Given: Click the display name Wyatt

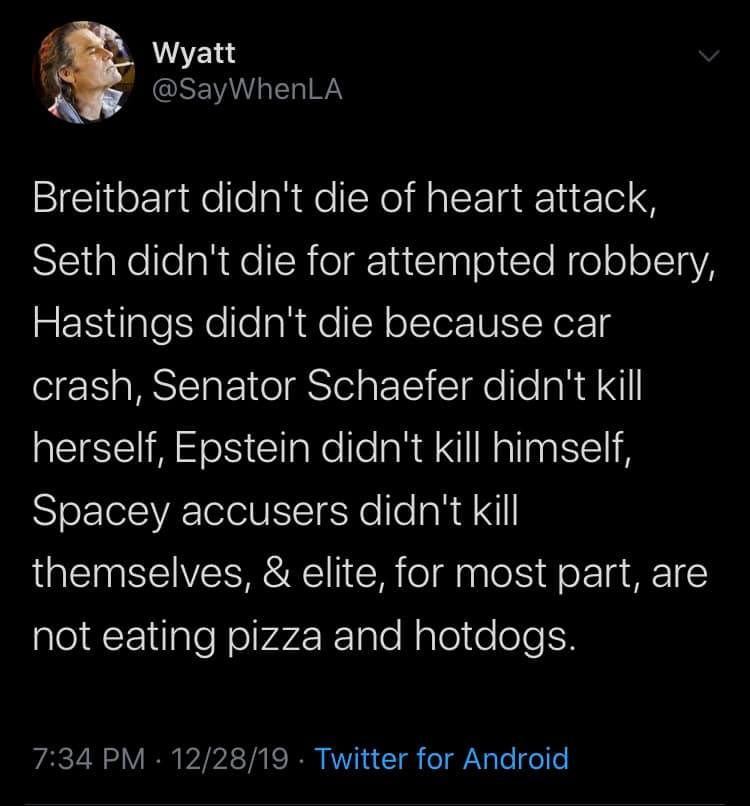Looking at the screenshot, I should coord(193,55).
